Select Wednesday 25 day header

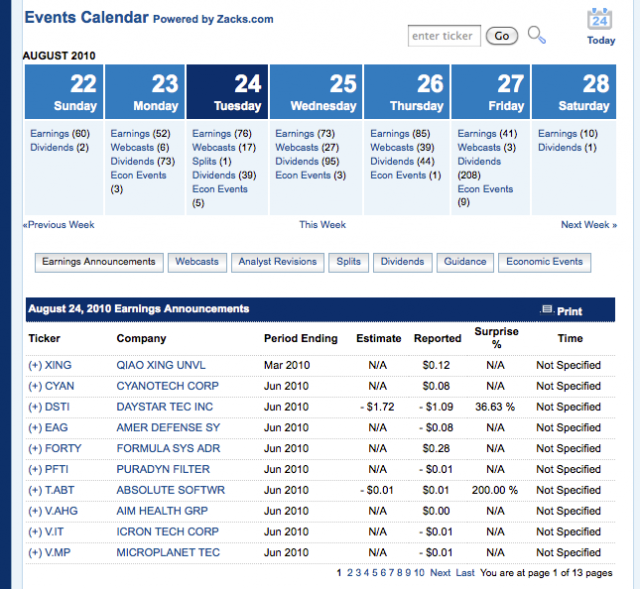316,91
